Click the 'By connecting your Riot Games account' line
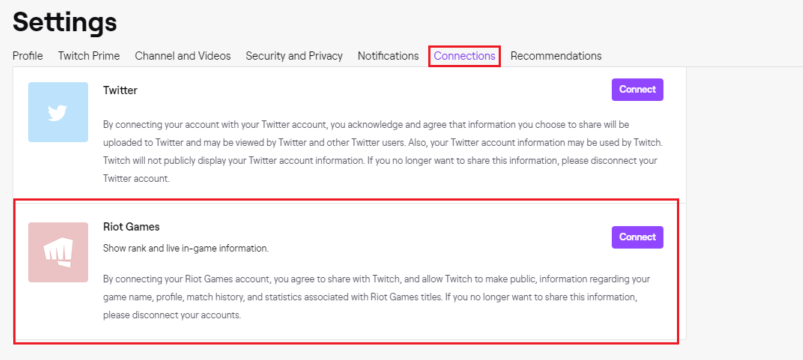Image resolution: width=803 pixels, height=360 pixels. 376,280
